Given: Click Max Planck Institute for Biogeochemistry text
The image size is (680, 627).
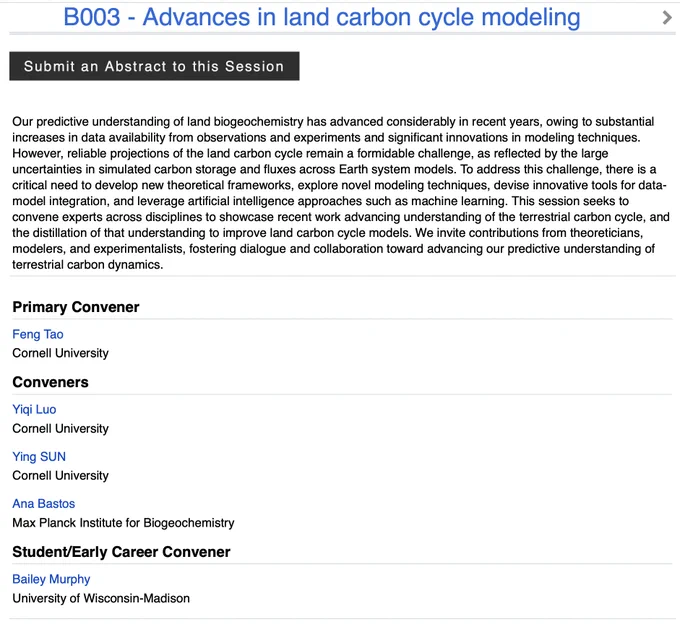Looking at the screenshot, I should click(x=123, y=523).
